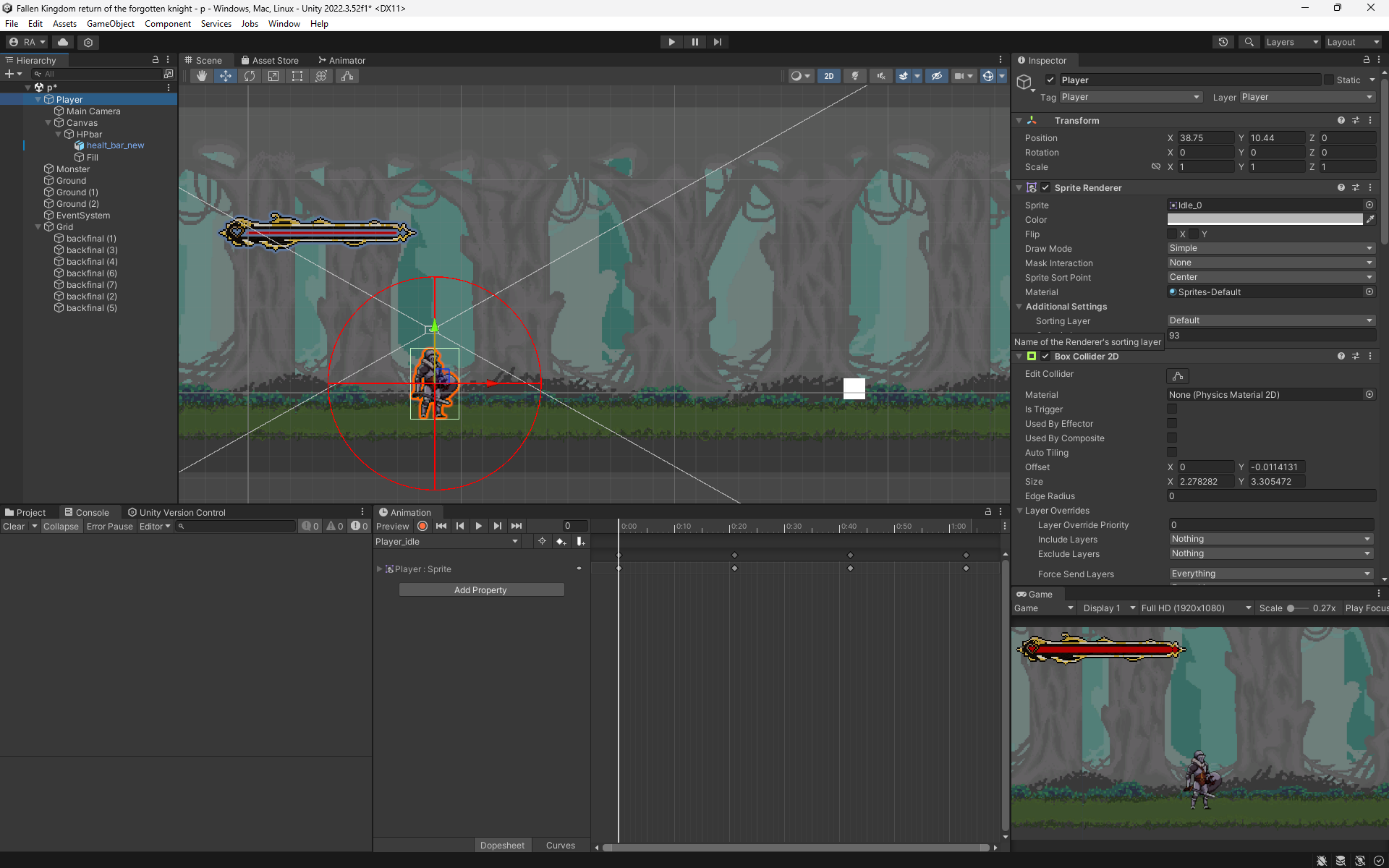Open the search icon in top toolbar
1389x868 pixels.
coord(1249,42)
